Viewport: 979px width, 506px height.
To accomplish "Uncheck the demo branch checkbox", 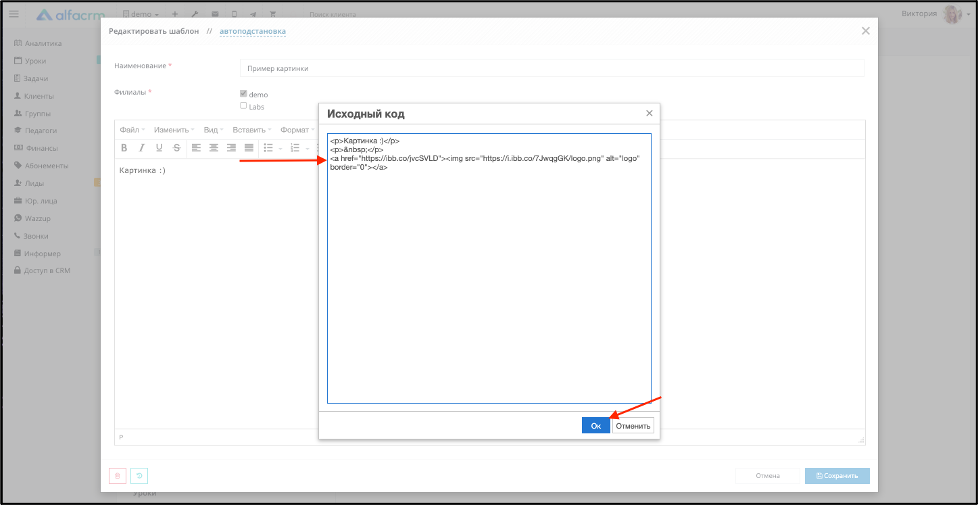I will [244, 94].
